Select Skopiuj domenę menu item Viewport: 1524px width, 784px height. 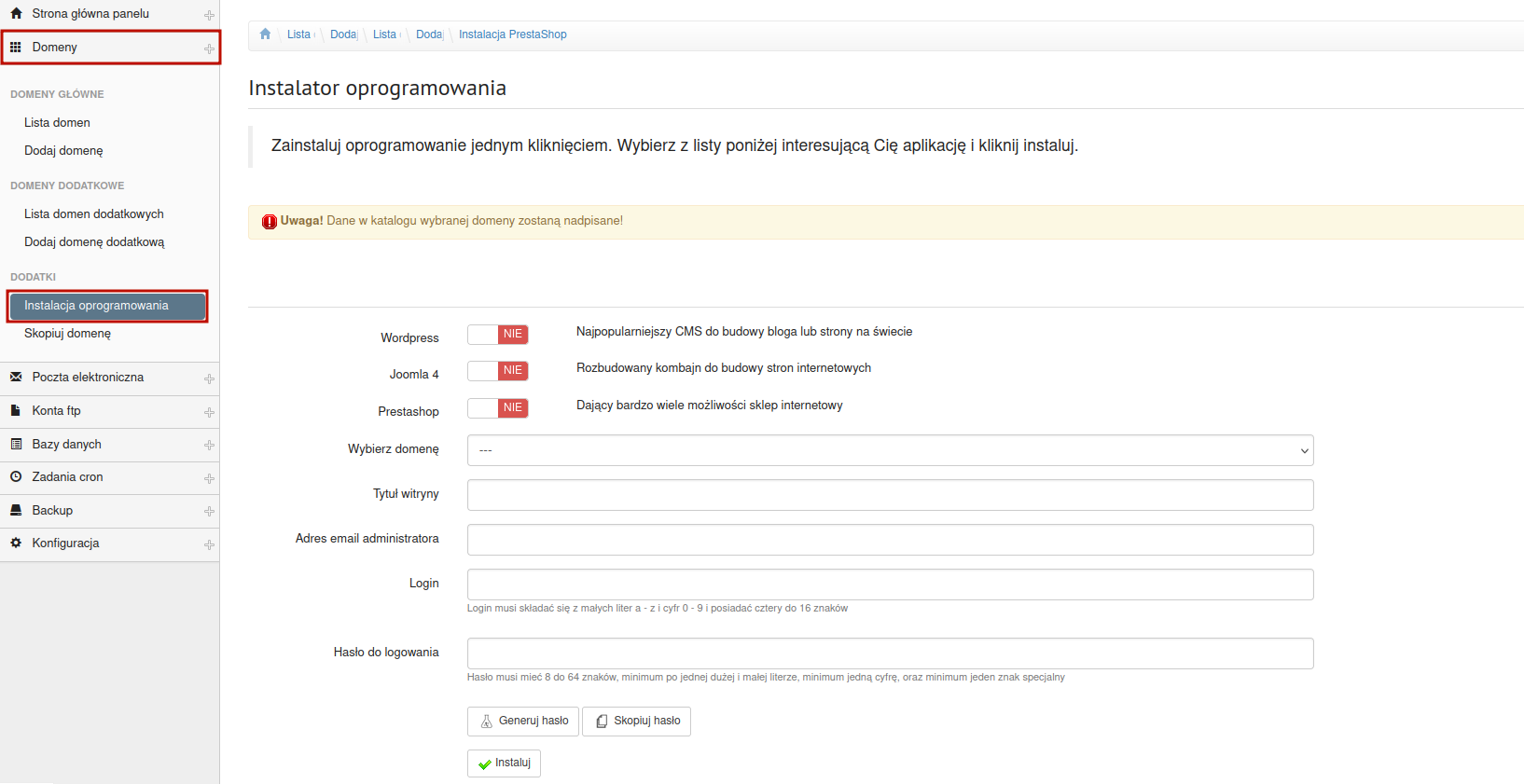(x=67, y=334)
